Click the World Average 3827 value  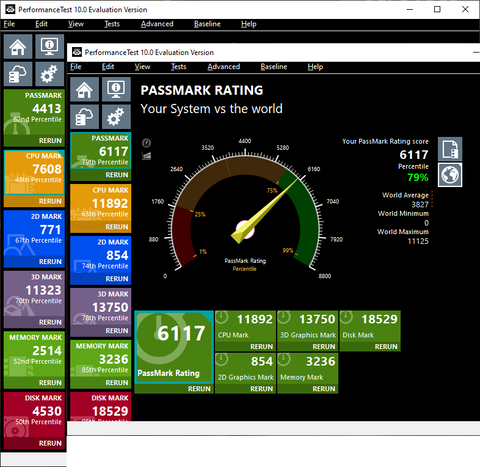coord(420,204)
